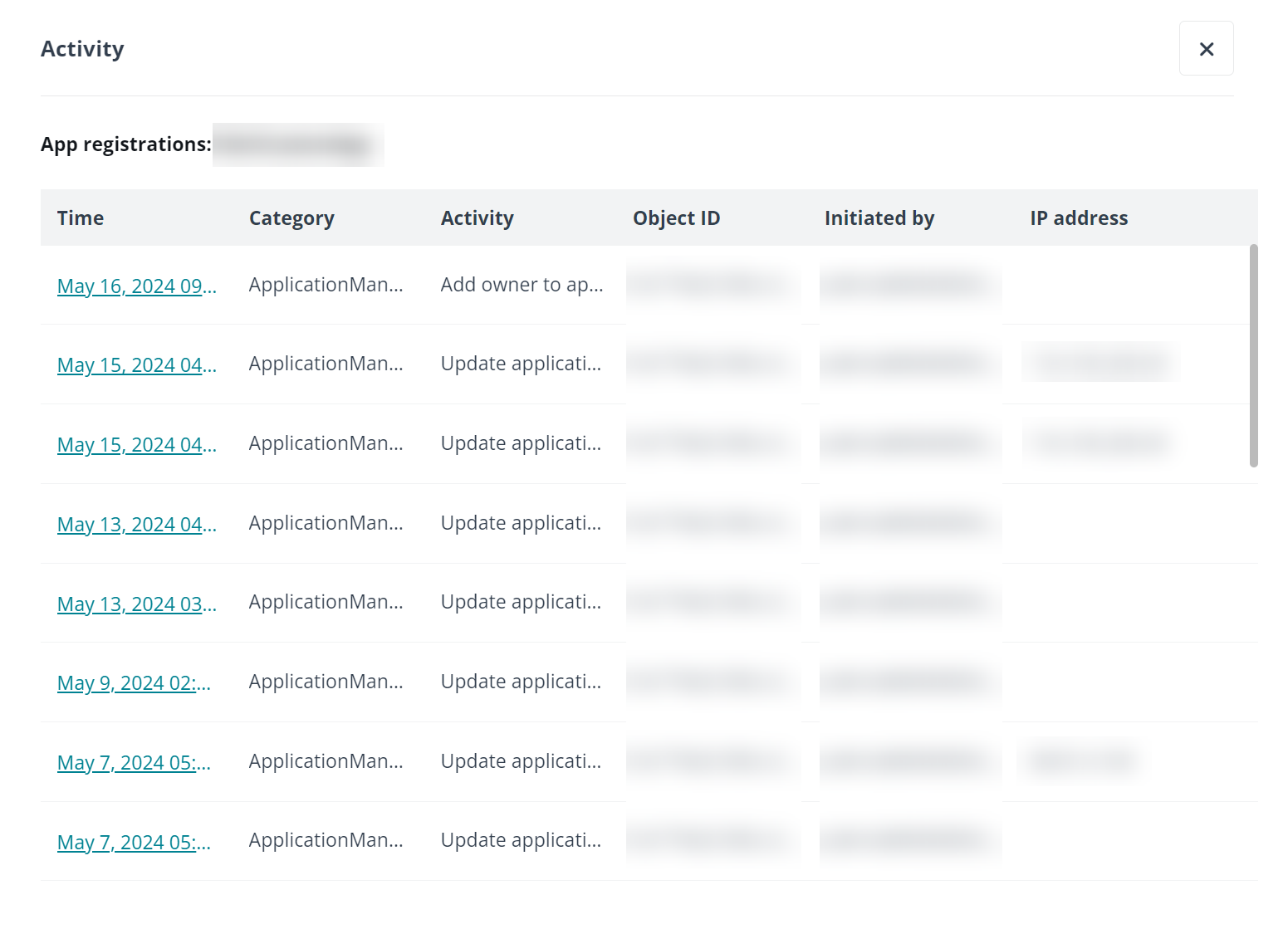Open the May 13, 2024 03 timestamp link
The width and height of the screenshot is (1288, 929).
click(136, 604)
